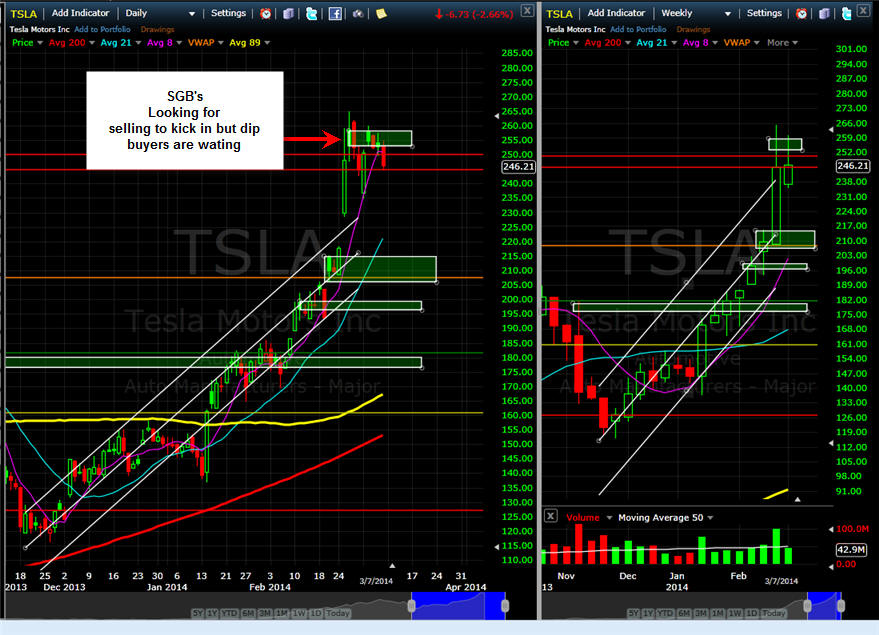Select Today range in Daily chart

337,613
